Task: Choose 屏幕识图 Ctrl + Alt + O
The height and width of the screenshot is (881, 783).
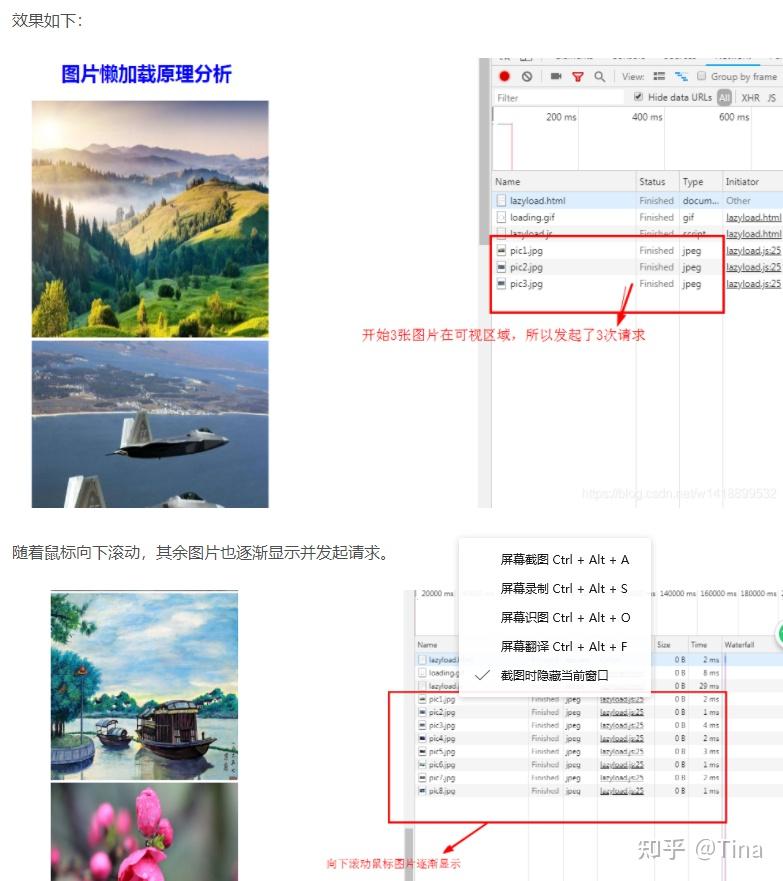Action: [x=565, y=617]
